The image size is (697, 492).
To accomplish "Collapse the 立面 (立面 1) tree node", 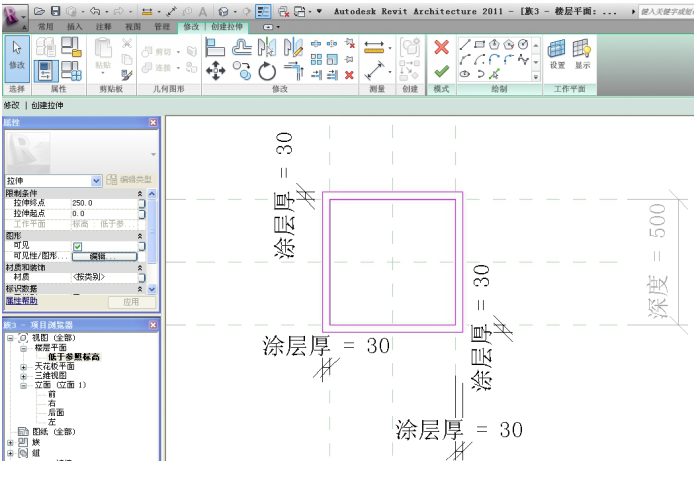I will point(23,385).
